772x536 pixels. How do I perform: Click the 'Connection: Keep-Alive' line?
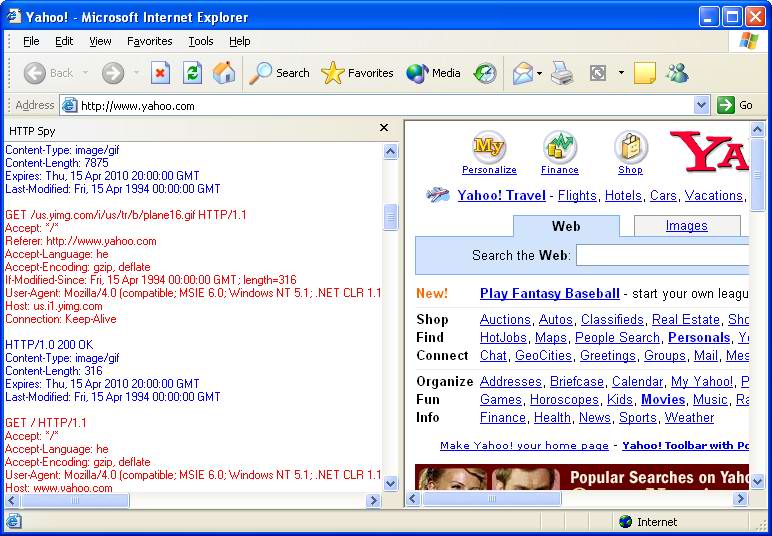61,319
